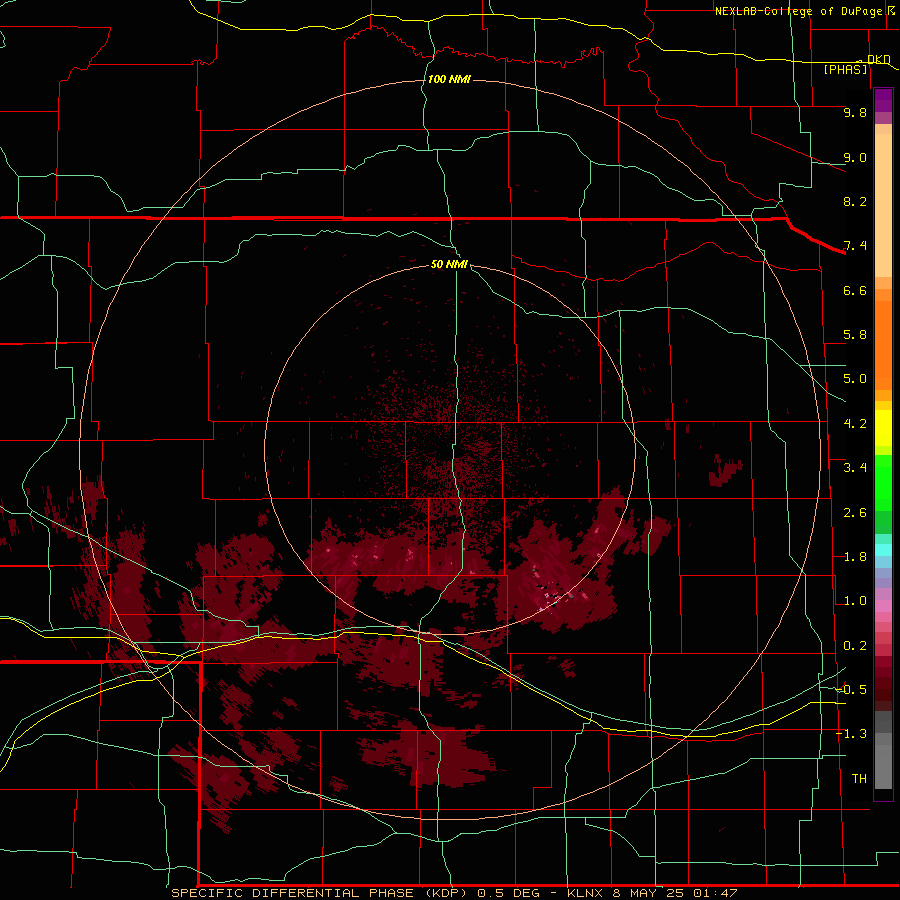900x900 pixels.
Task: Click the orange segment of the color bar
Action: tap(883, 346)
